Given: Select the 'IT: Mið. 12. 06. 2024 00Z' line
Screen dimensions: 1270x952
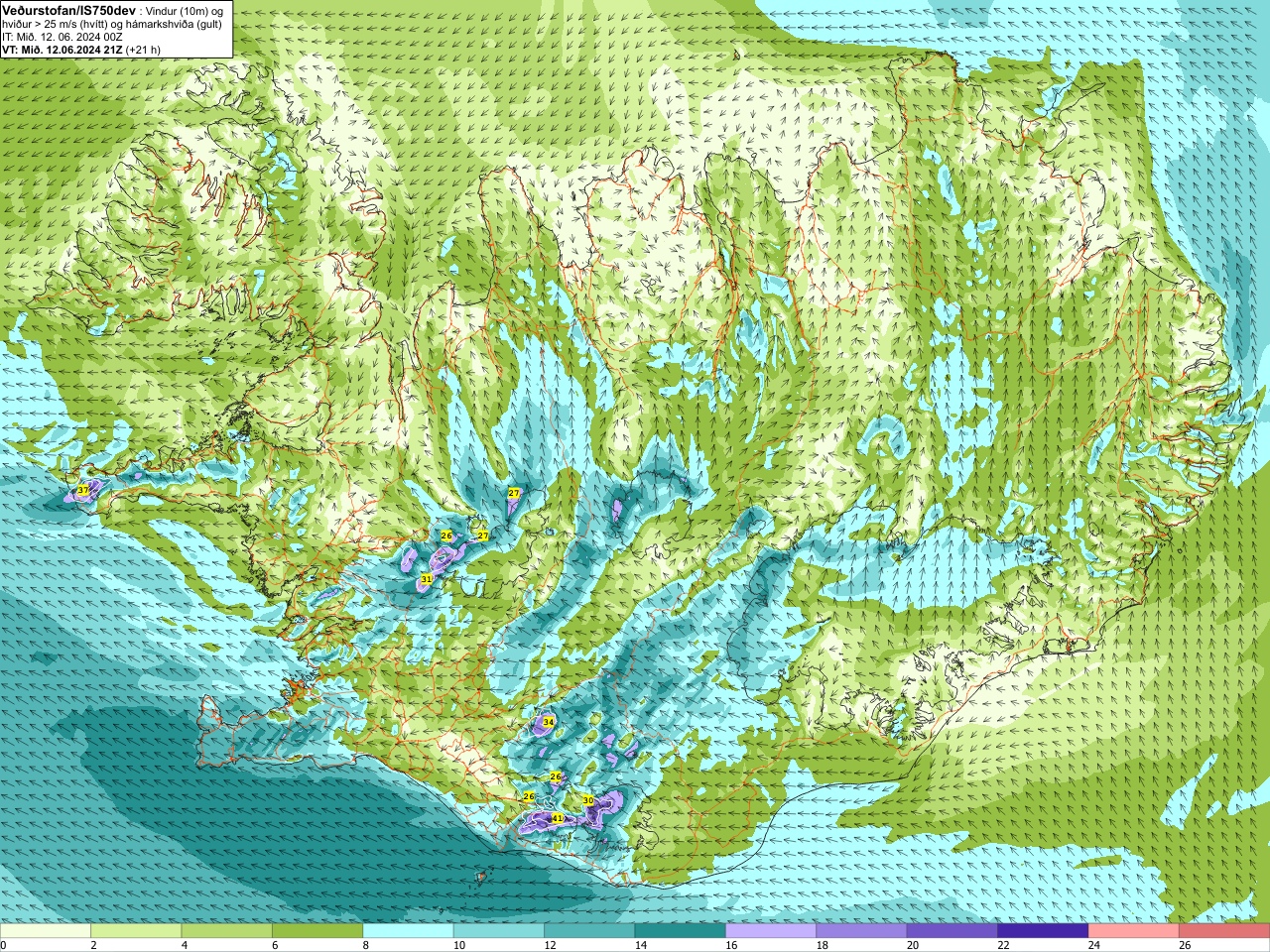Looking at the screenshot, I should (63, 37).
